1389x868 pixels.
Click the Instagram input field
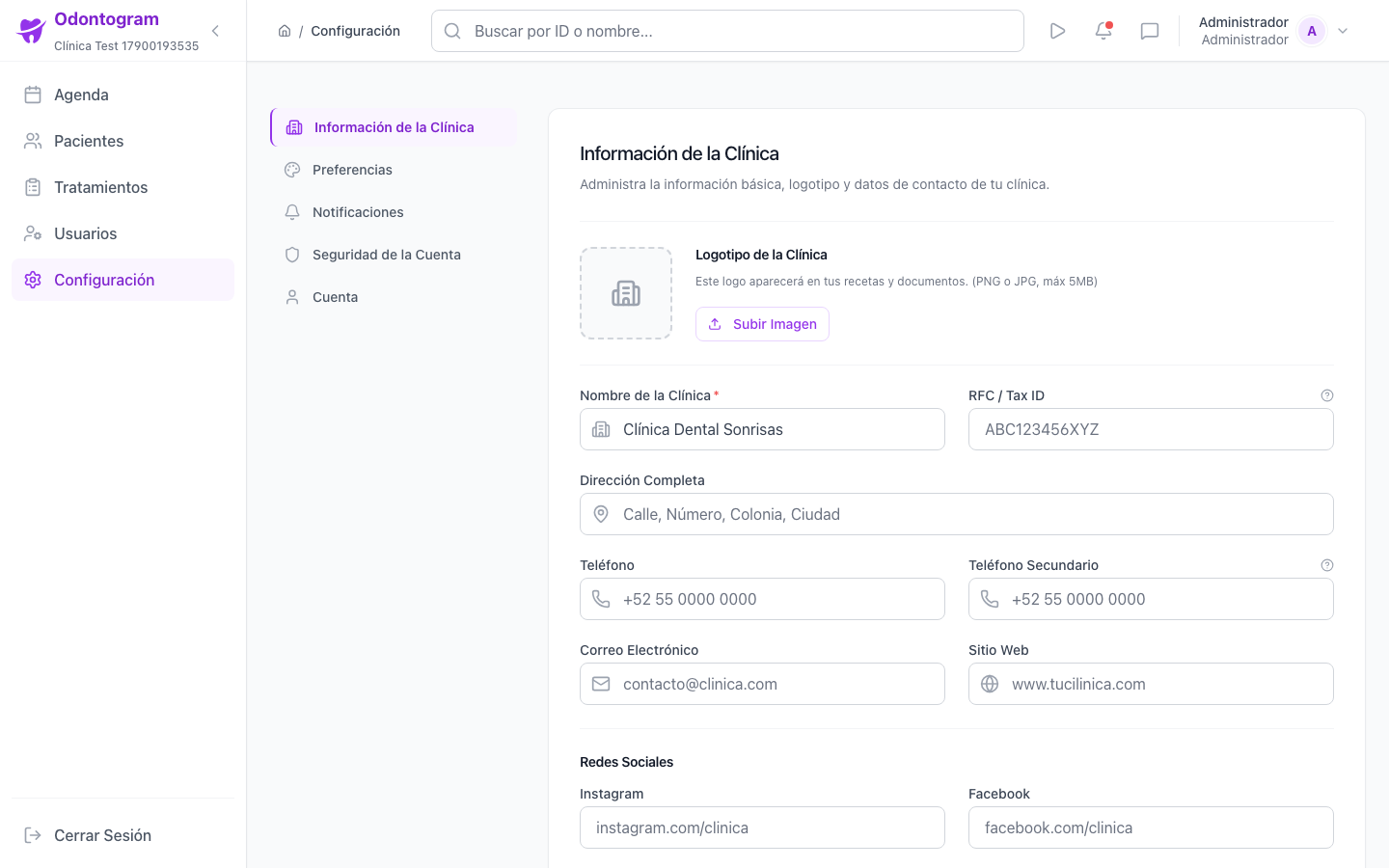[762, 827]
